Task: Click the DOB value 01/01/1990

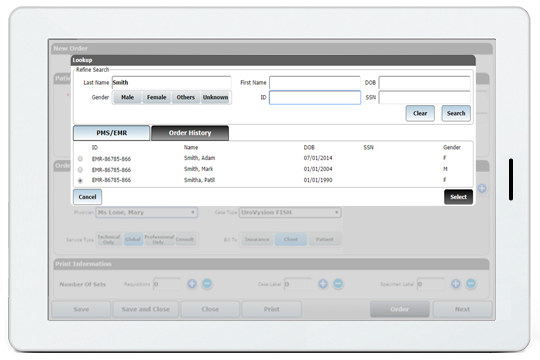Action: pos(318,180)
